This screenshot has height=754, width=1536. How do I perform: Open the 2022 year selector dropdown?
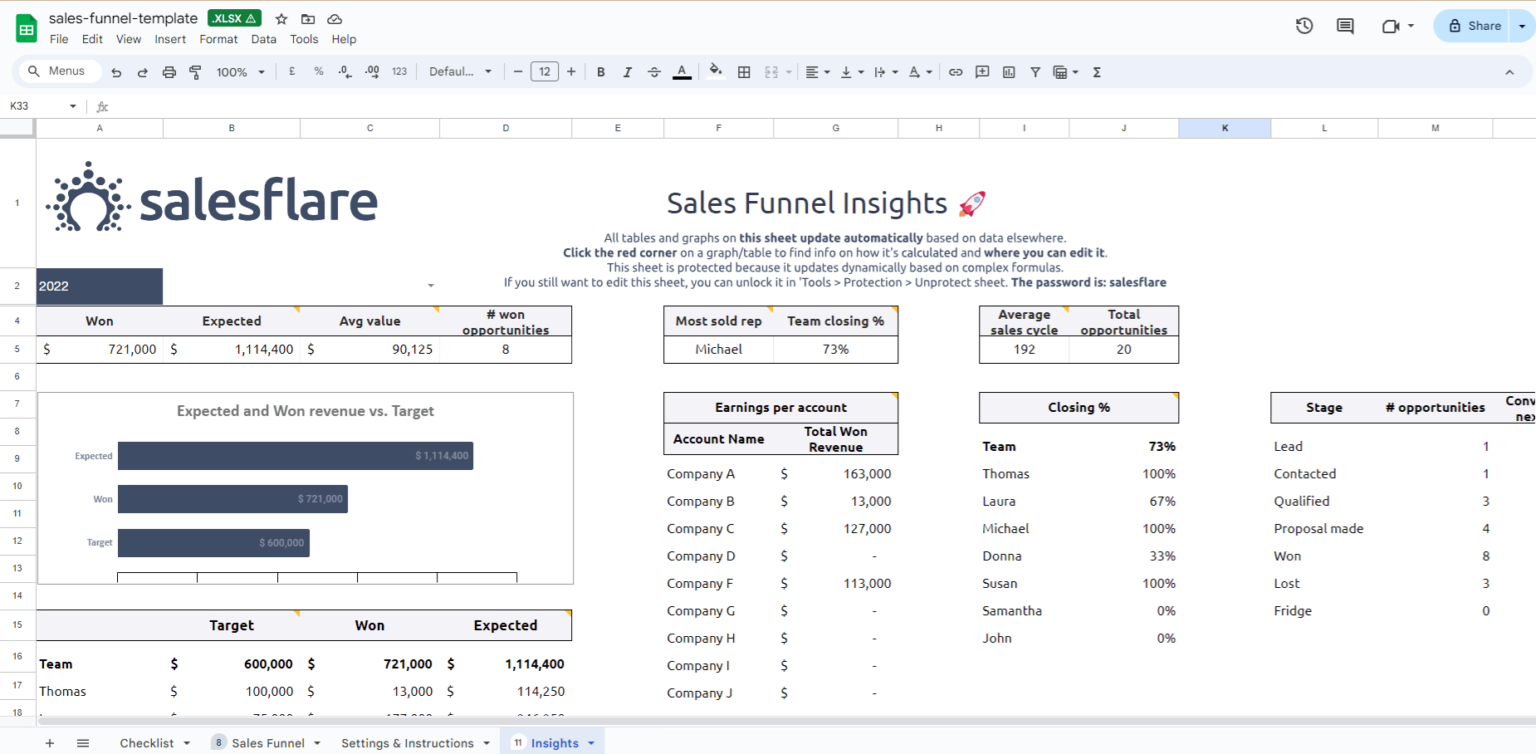tap(430, 285)
